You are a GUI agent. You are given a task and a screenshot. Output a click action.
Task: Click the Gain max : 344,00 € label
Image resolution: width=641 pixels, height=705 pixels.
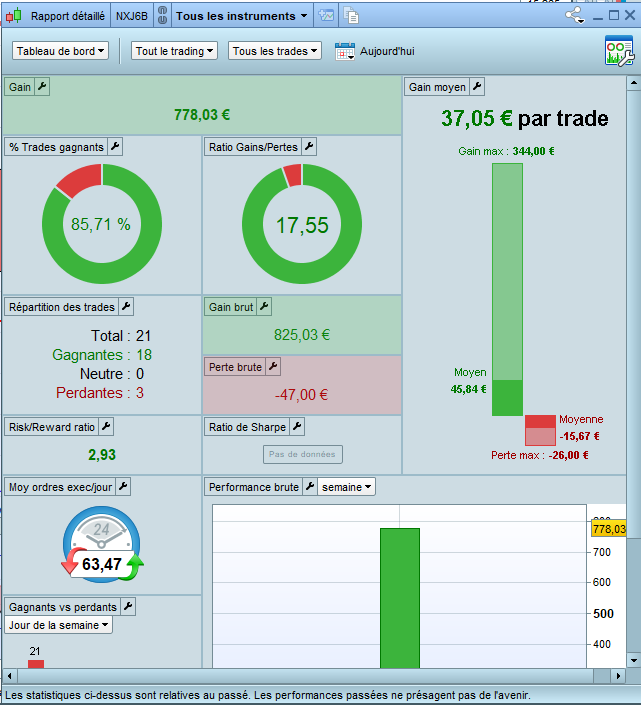506,151
